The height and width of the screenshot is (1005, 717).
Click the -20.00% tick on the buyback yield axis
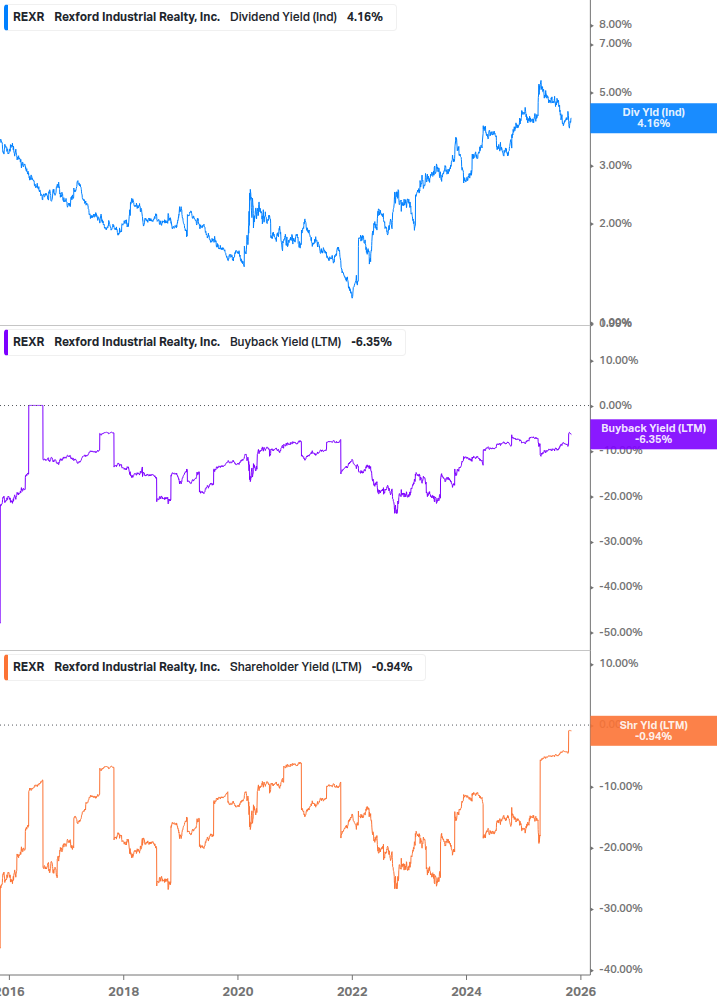(620, 497)
